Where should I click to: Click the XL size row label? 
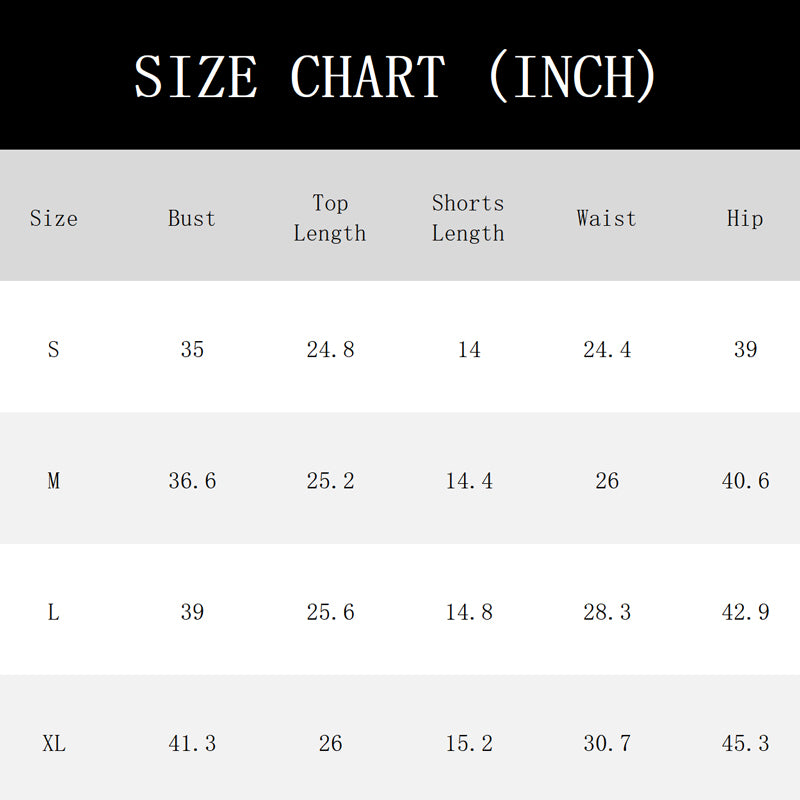tap(54, 744)
